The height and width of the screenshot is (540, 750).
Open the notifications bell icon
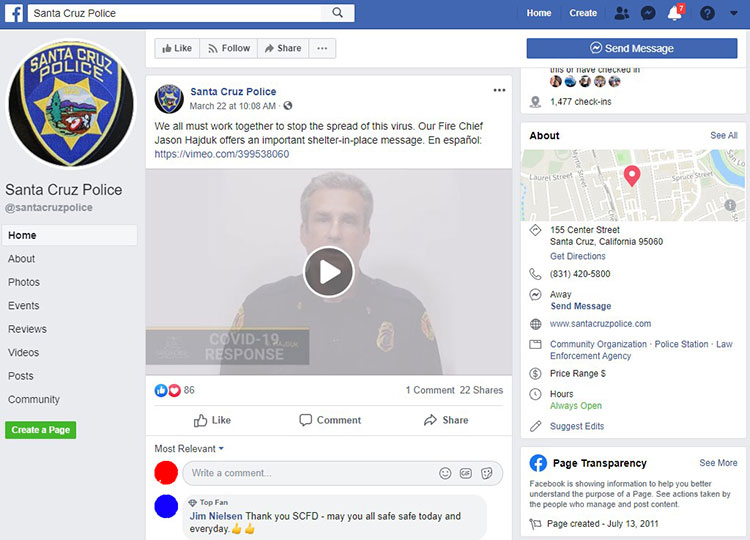point(676,14)
